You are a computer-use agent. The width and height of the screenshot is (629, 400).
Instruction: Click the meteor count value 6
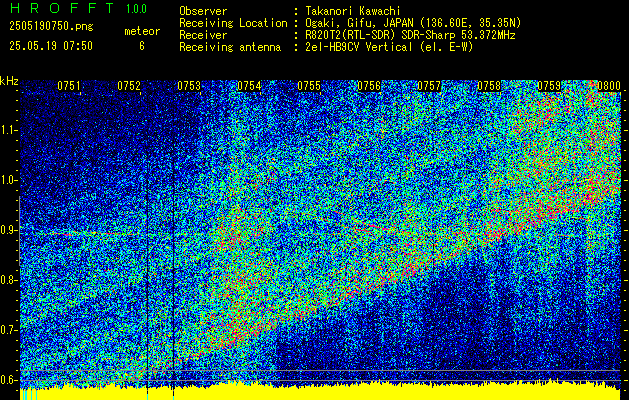click(x=142, y=46)
